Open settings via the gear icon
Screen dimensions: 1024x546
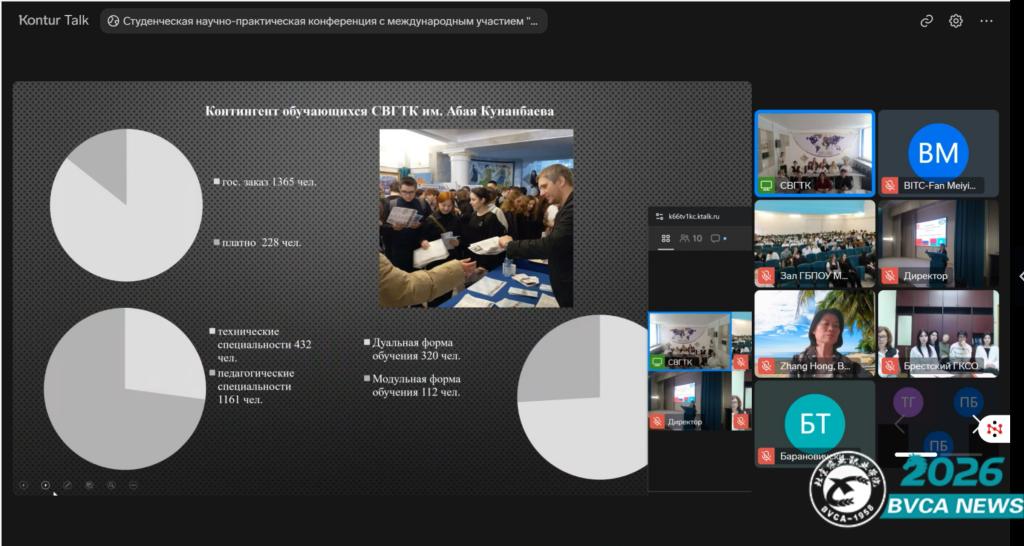(956, 21)
